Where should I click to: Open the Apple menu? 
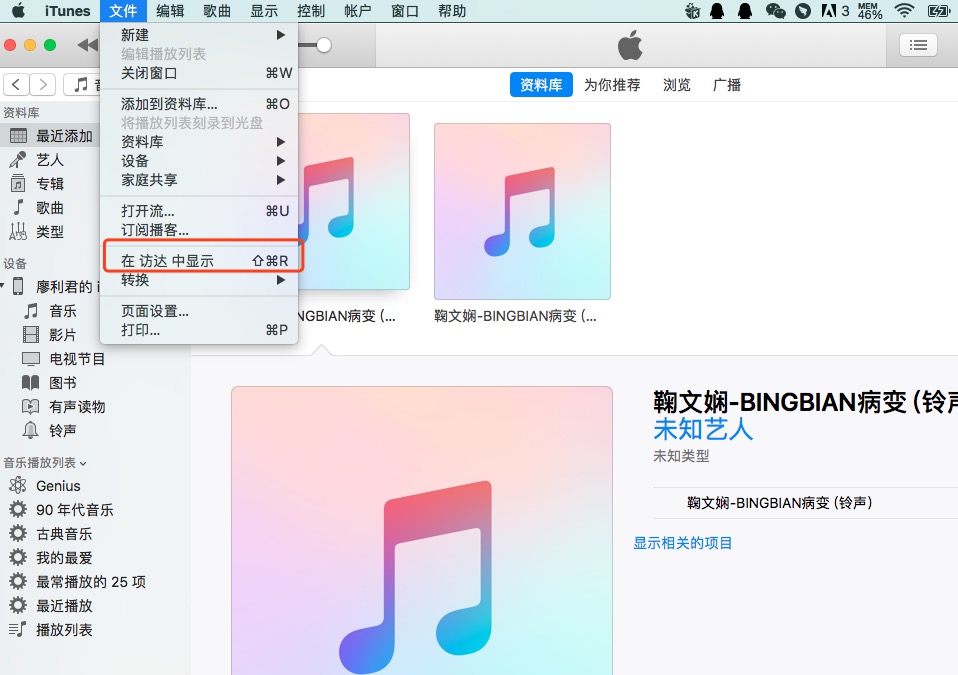[x=18, y=10]
